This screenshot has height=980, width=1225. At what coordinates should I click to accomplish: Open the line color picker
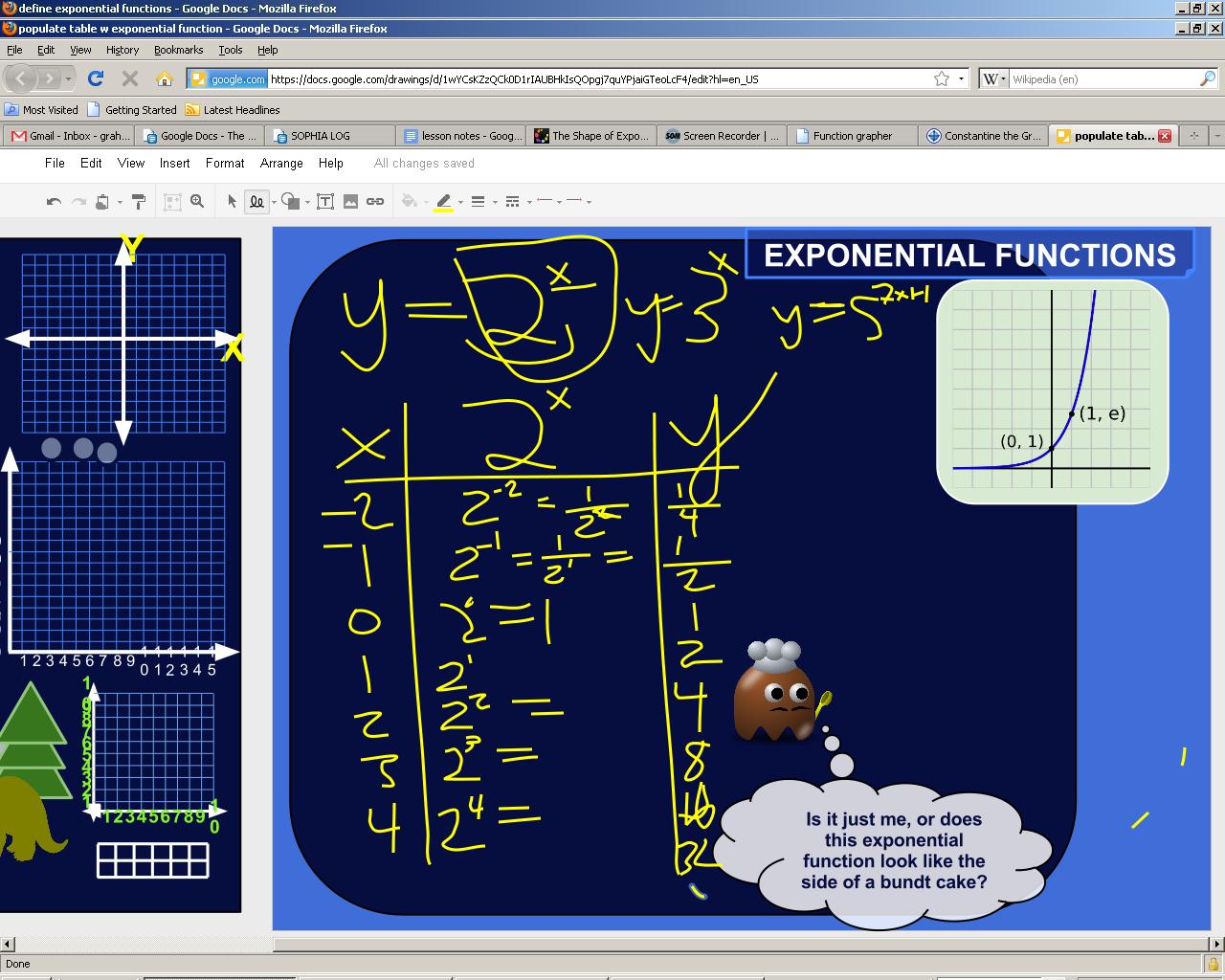[443, 201]
